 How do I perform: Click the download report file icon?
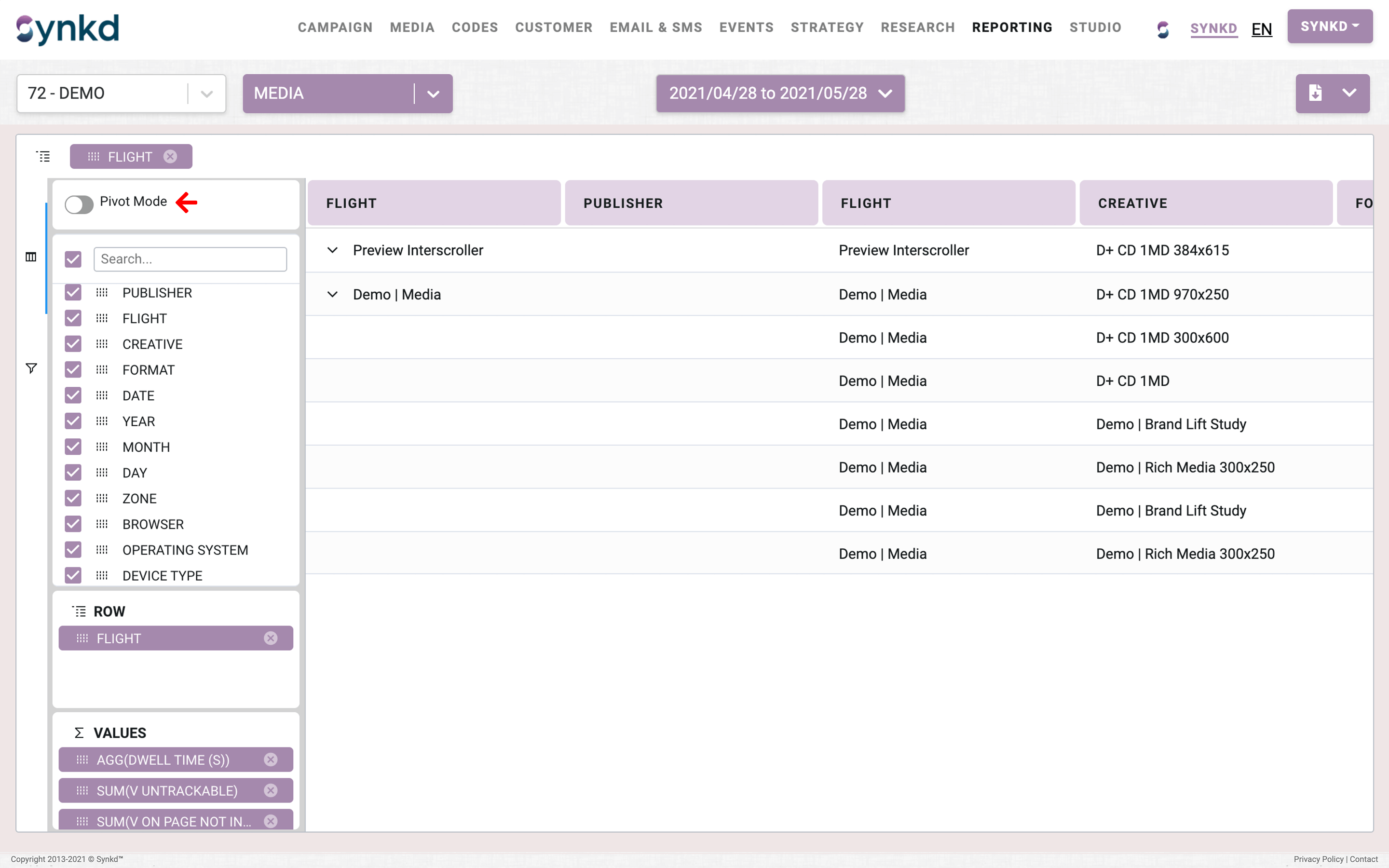click(x=1315, y=93)
